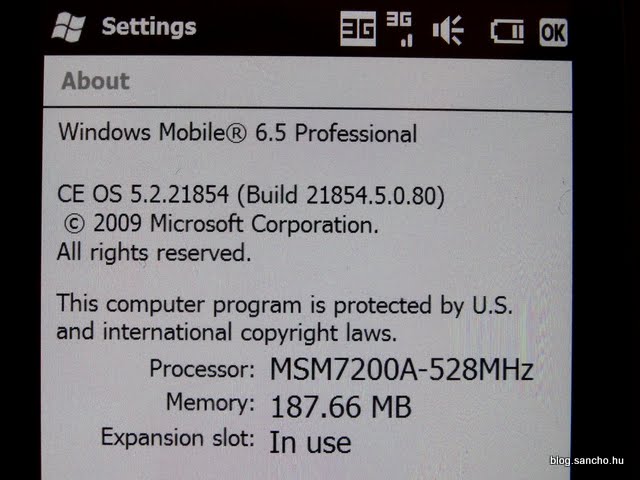This screenshot has height=480, width=640.
Task: Tap the Settings title in top bar
Action: pyautogui.click(x=149, y=27)
